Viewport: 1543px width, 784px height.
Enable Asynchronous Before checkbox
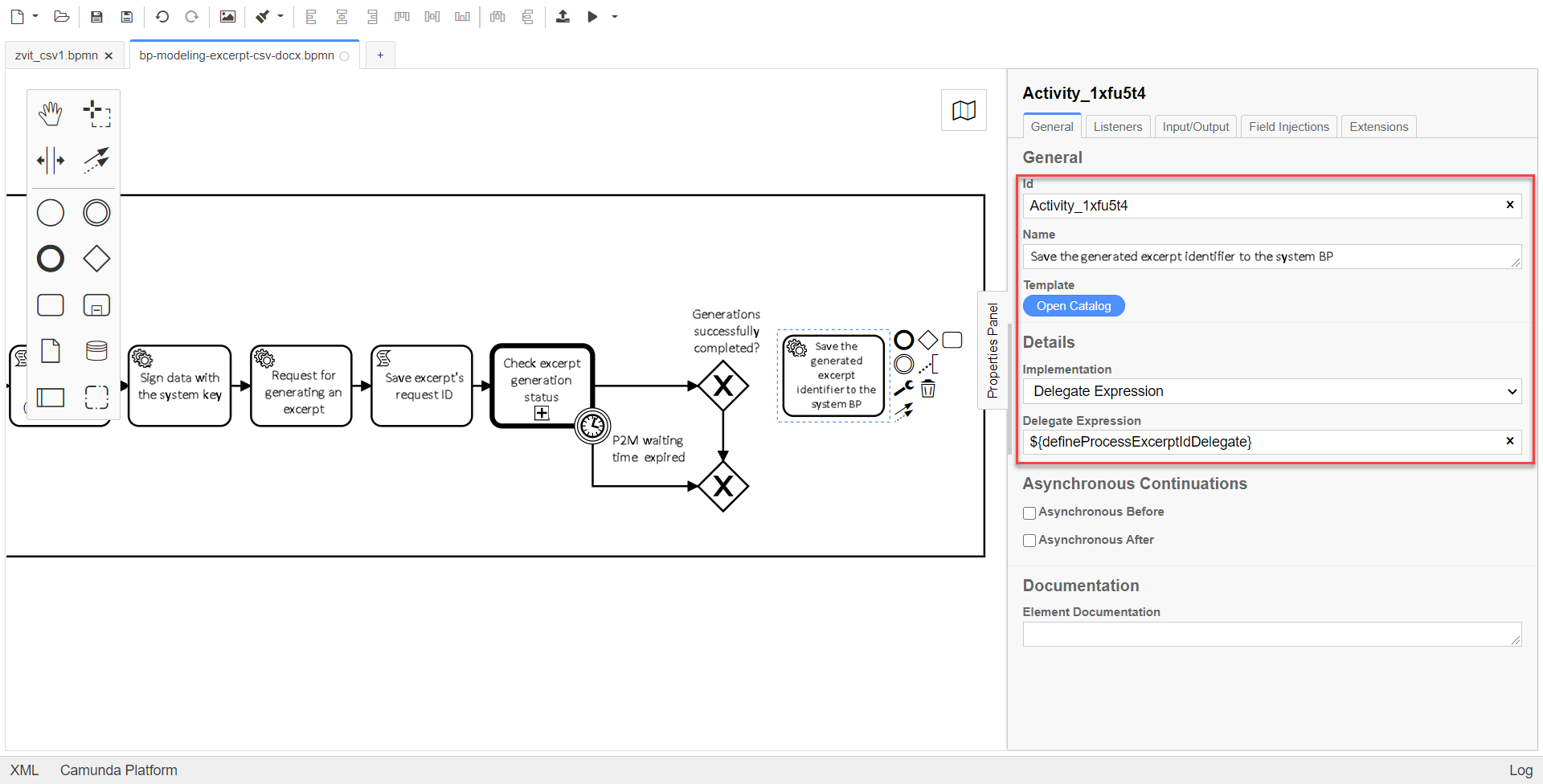[x=1029, y=512]
